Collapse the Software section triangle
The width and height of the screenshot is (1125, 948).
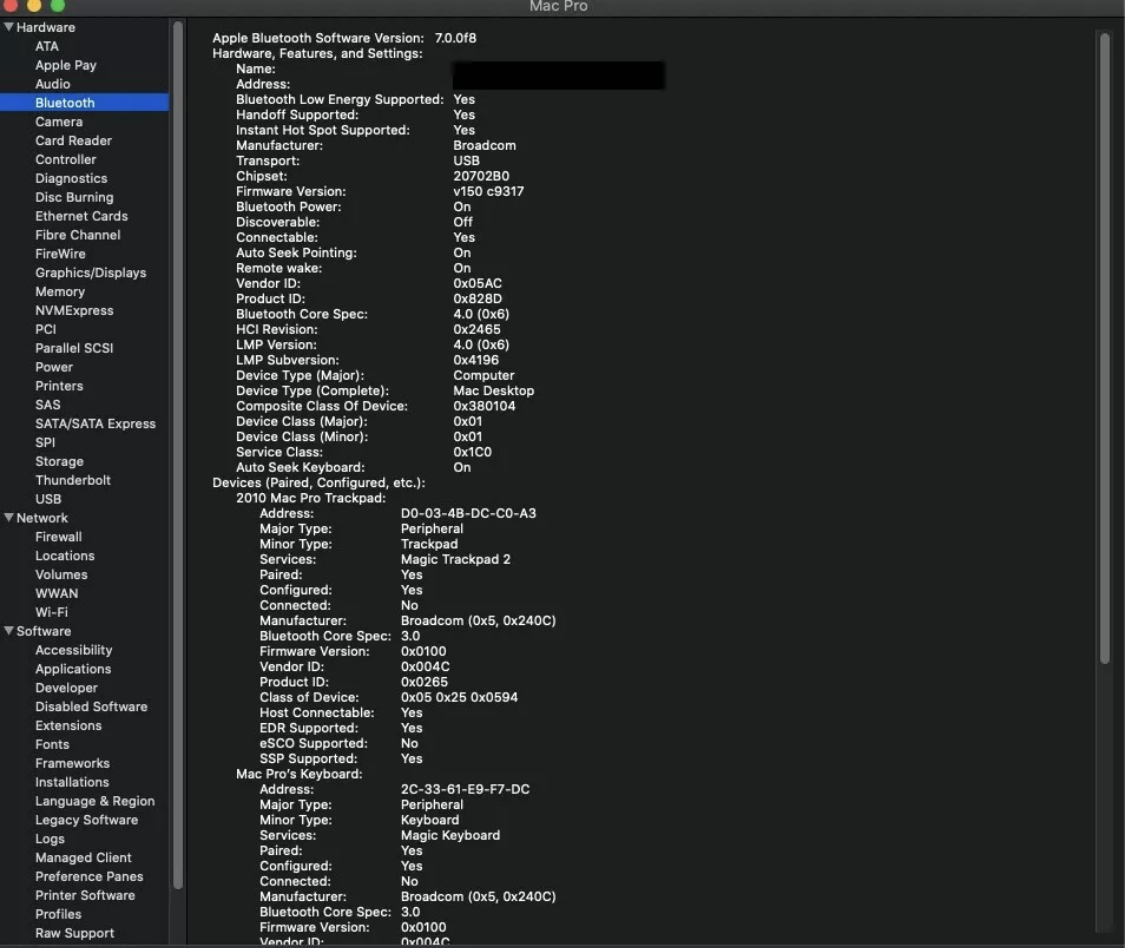coord(9,631)
